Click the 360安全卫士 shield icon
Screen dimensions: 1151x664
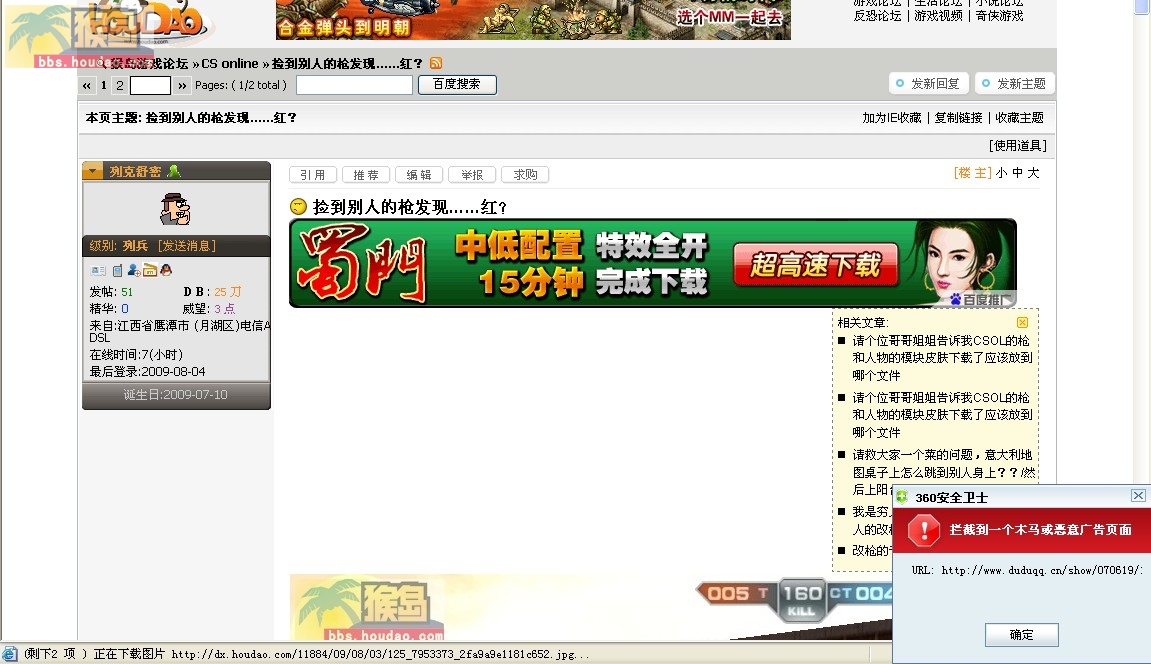902,497
